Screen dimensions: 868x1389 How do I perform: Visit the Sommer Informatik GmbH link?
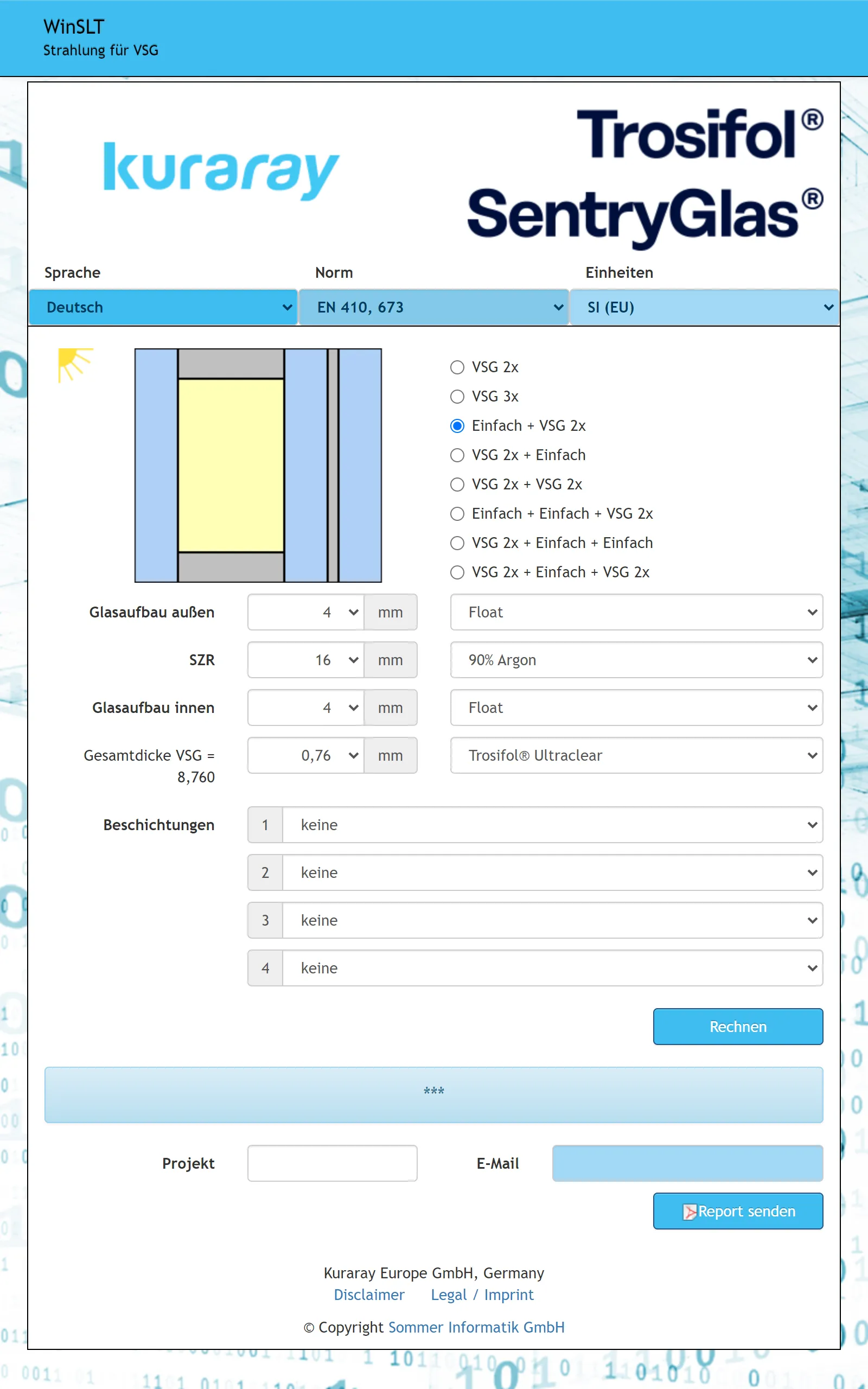click(476, 1327)
